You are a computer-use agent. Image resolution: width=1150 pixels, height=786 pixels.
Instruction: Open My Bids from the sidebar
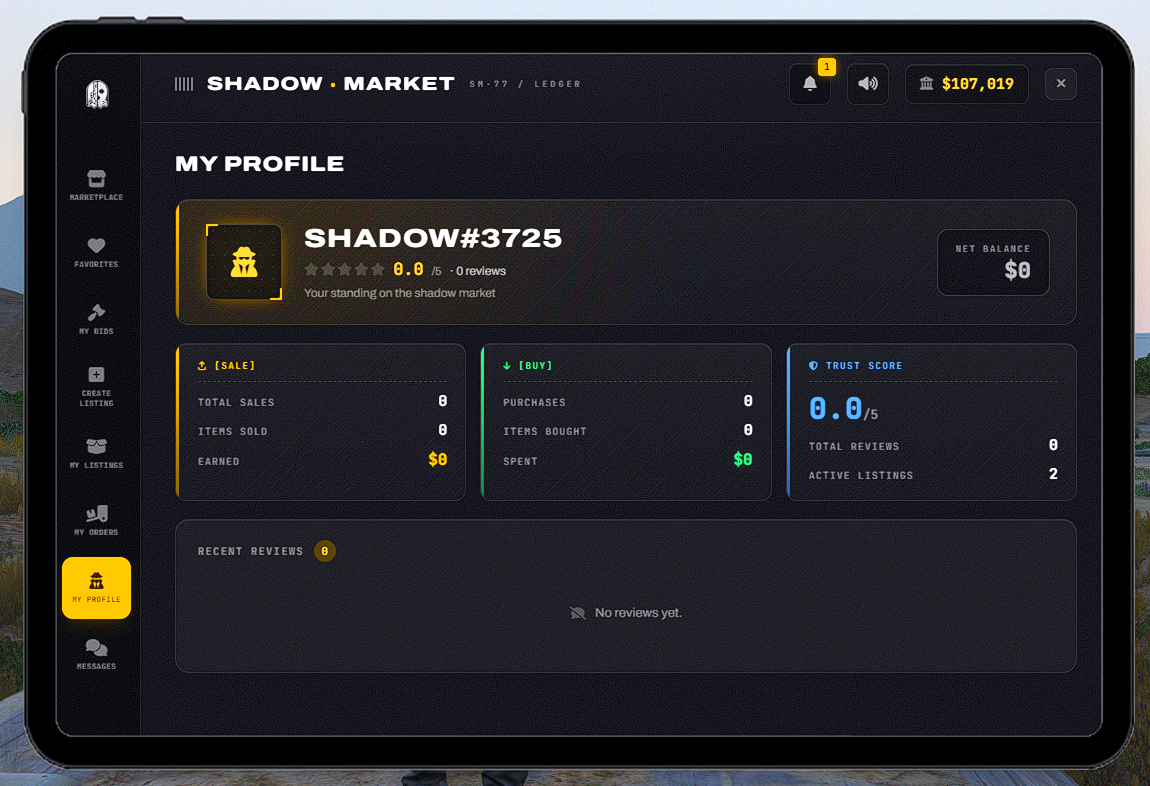96,320
